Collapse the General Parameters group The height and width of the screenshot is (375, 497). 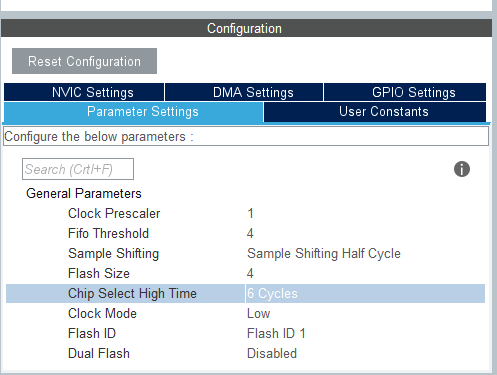(84, 193)
